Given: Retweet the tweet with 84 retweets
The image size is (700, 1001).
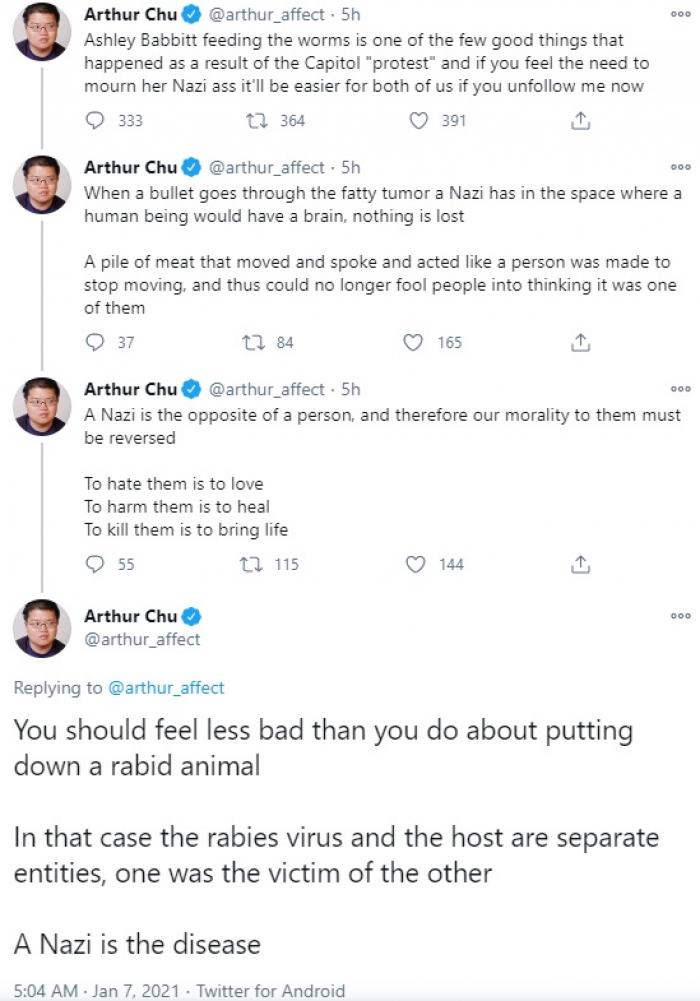Looking at the screenshot, I should tap(255, 343).
